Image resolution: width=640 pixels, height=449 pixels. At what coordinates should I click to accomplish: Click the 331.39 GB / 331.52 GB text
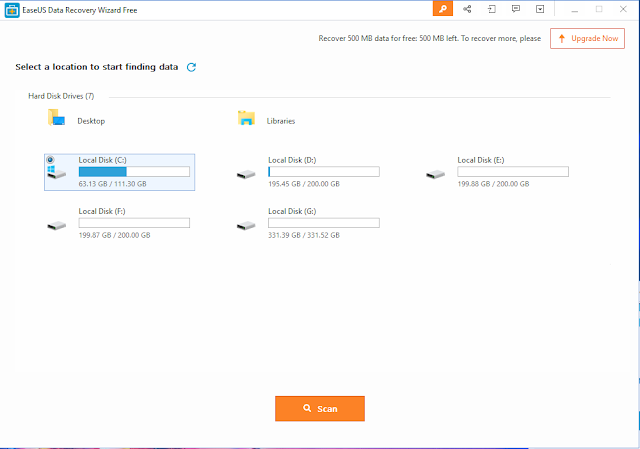(304, 235)
